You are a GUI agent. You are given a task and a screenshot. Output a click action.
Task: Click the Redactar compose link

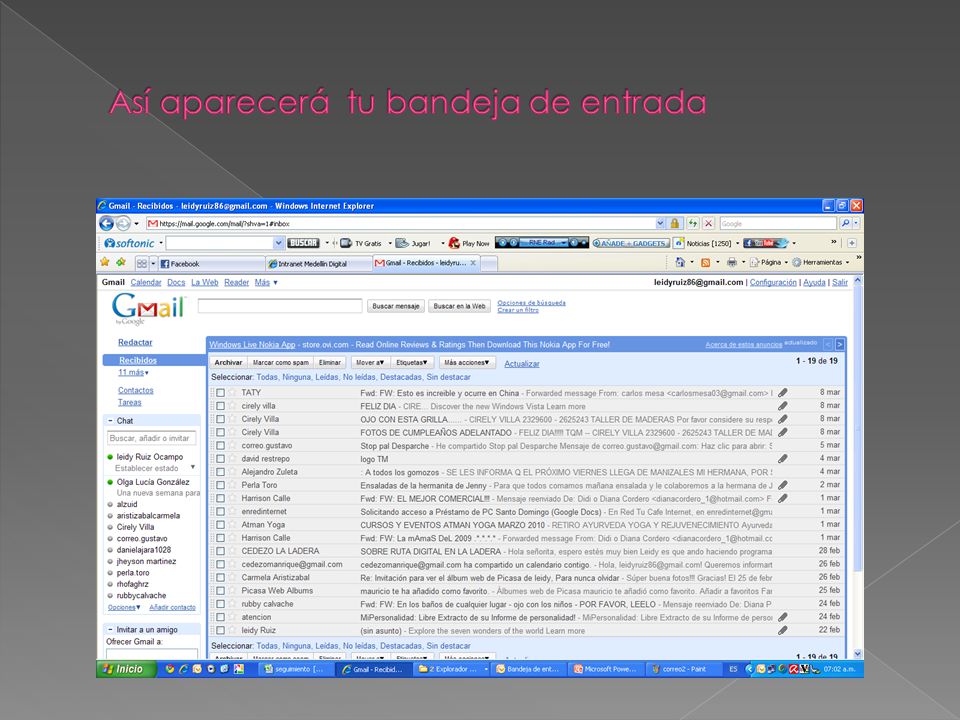(x=135, y=342)
